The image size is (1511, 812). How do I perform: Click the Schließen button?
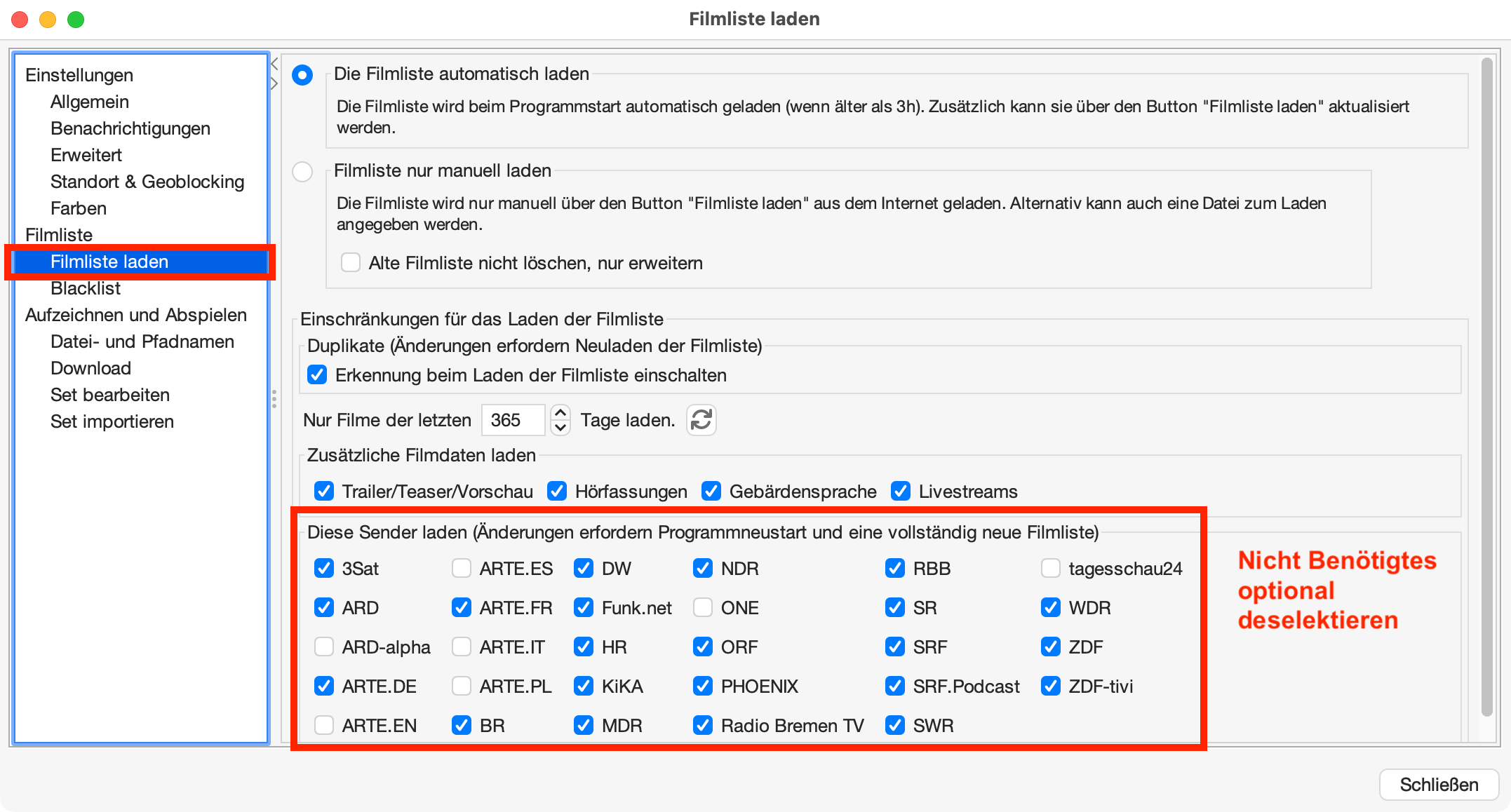click(1439, 785)
